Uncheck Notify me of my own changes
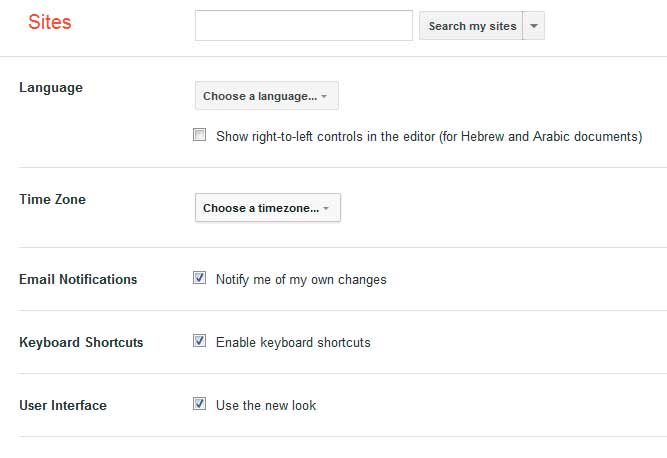The height and width of the screenshot is (458, 667). pyautogui.click(x=200, y=278)
